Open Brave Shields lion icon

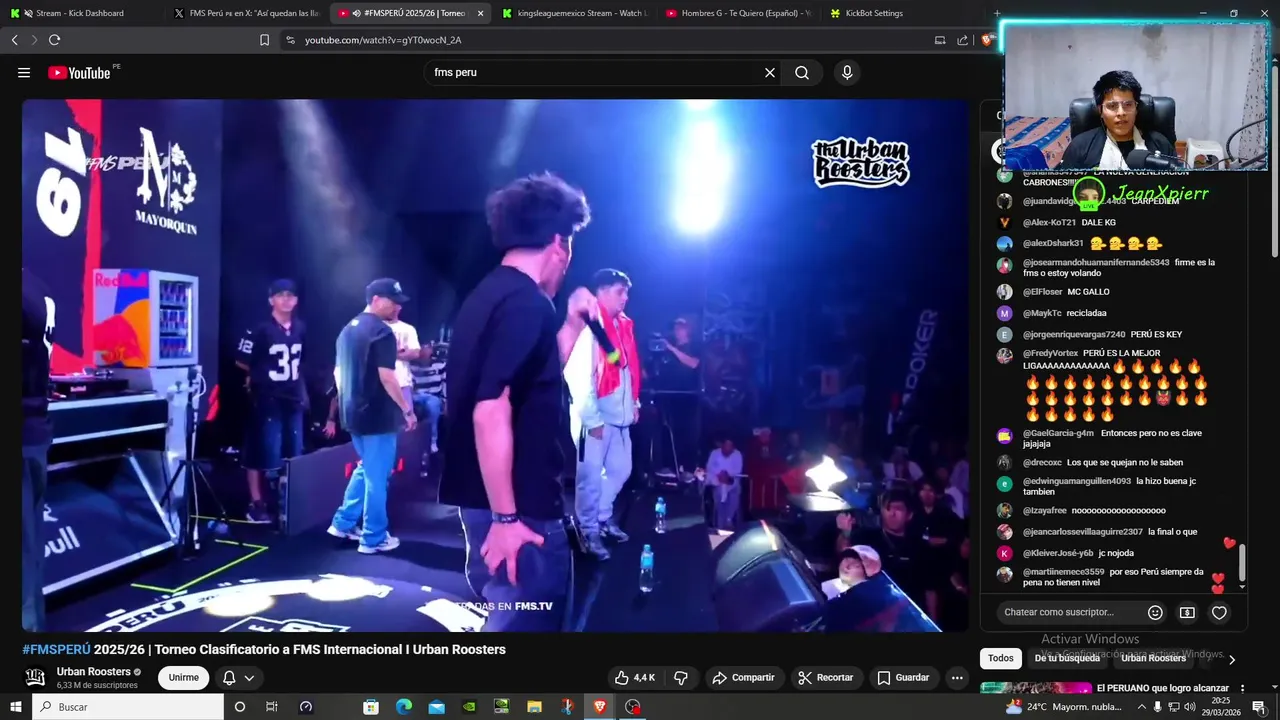[987, 40]
